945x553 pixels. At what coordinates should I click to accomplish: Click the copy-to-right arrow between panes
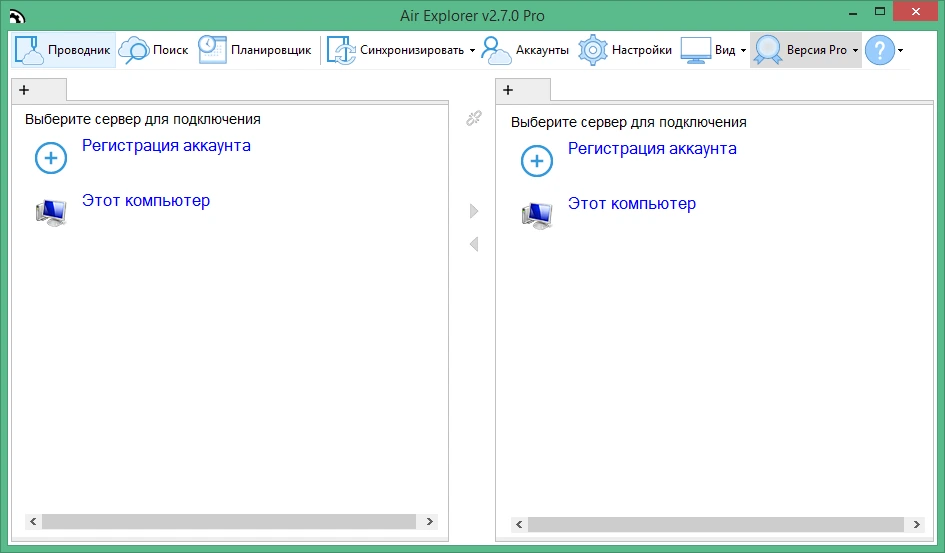pyautogui.click(x=474, y=211)
